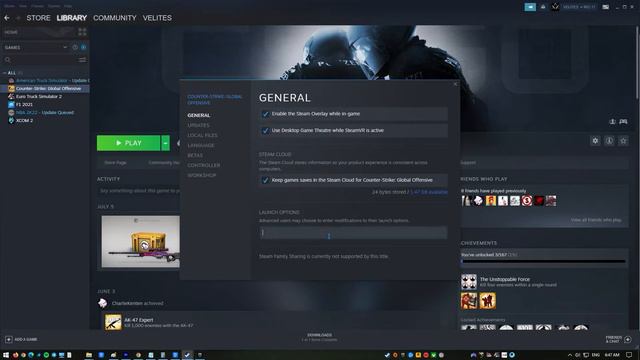The image size is (640, 360).
Task: Click the joystick icon above the gear
Action: pos(612,122)
